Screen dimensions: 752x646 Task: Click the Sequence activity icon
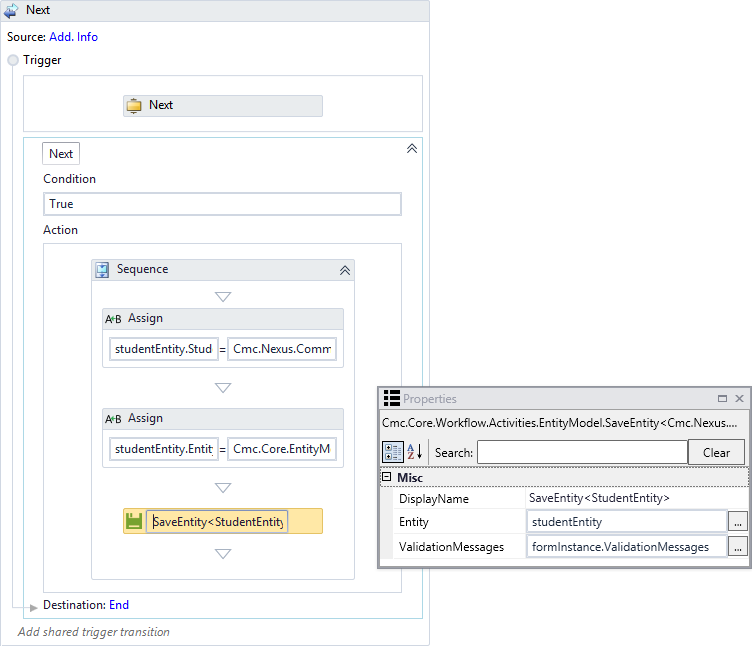tap(102, 270)
